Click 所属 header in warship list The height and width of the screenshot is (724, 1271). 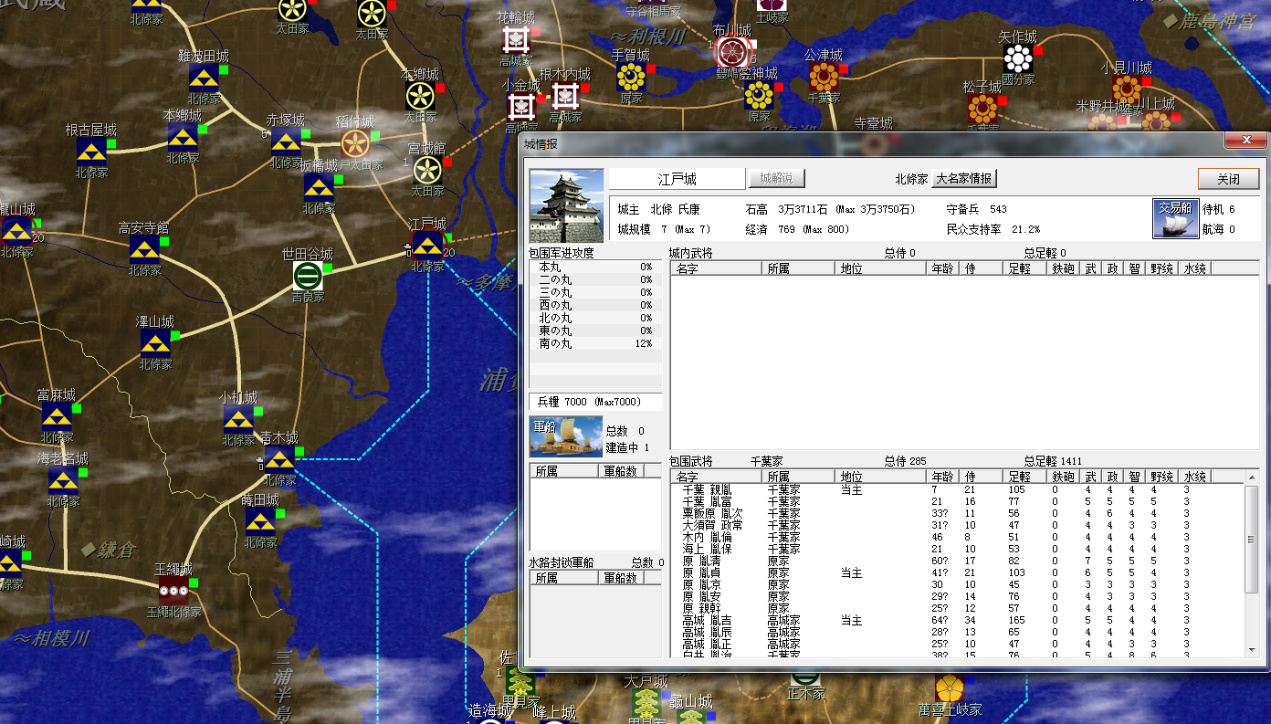point(563,471)
